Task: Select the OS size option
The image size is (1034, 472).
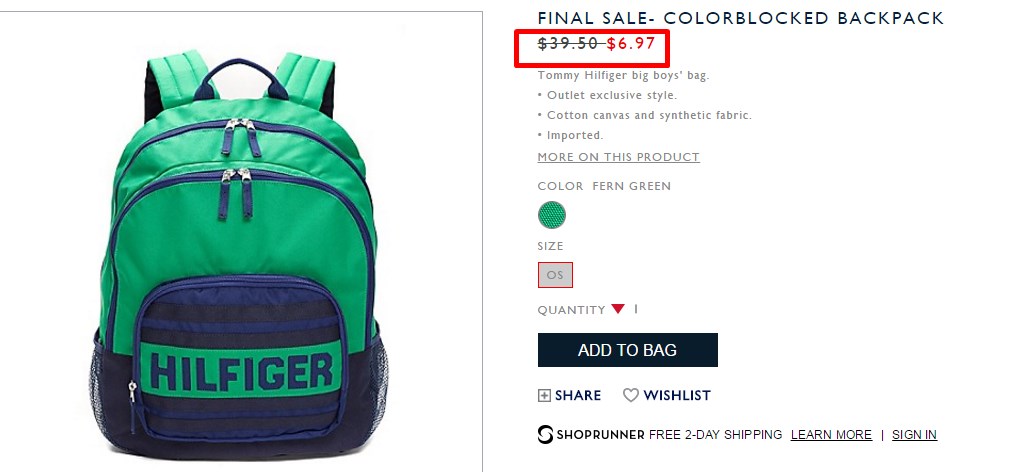Action: tap(555, 275)
